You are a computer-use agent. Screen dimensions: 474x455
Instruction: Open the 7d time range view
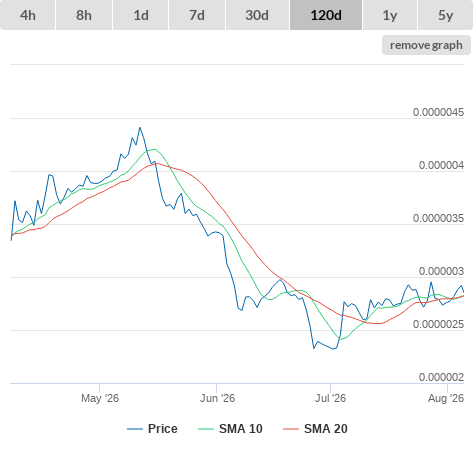coord(197,15)
